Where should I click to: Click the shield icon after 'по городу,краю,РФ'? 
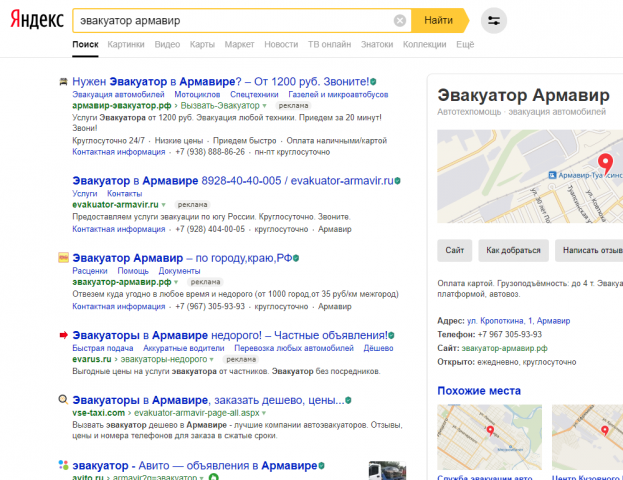pos(296,258)
